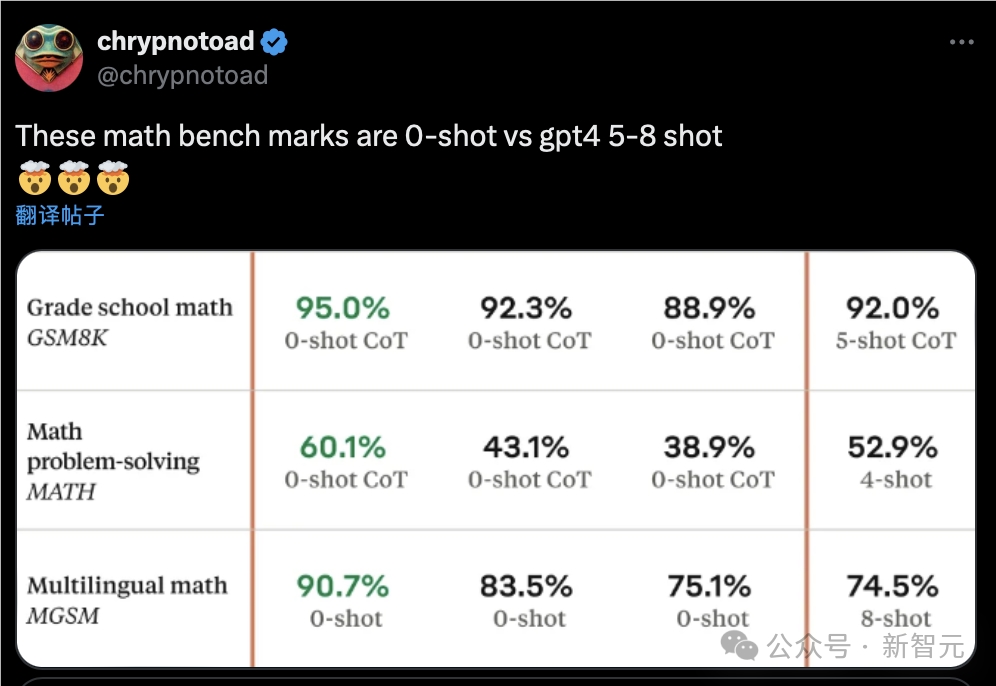Screen dimensions: 996x686
Task: Click the @chrypnotoad handle
Action: (183, 76)
